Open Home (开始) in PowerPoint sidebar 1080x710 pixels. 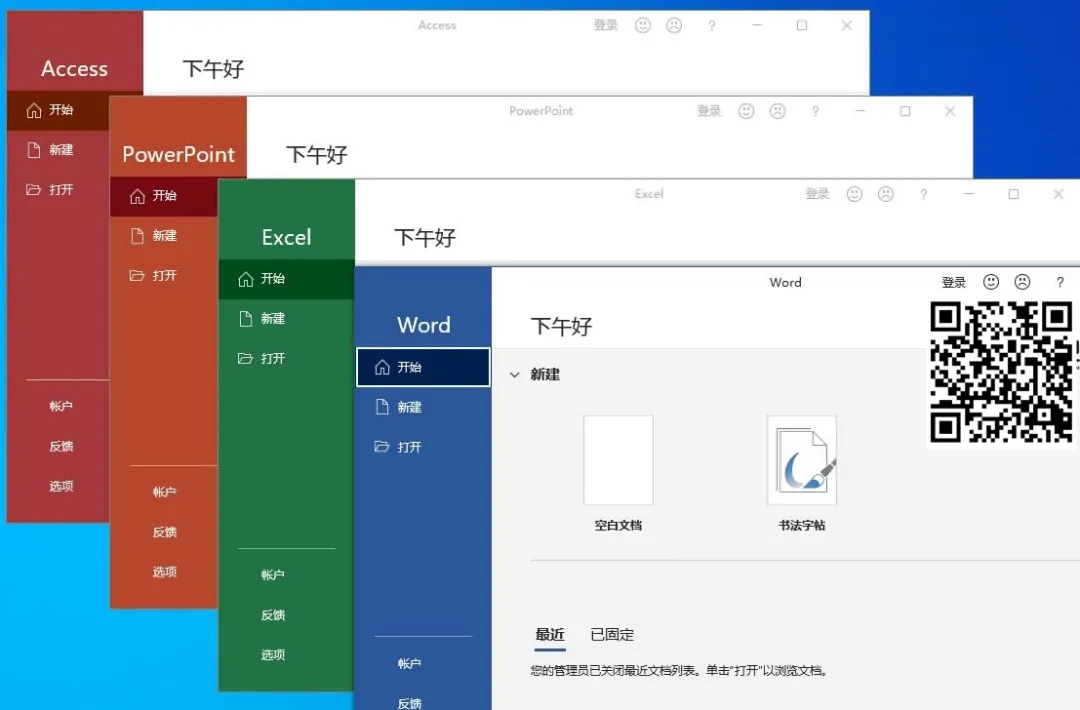pos(164,196)
